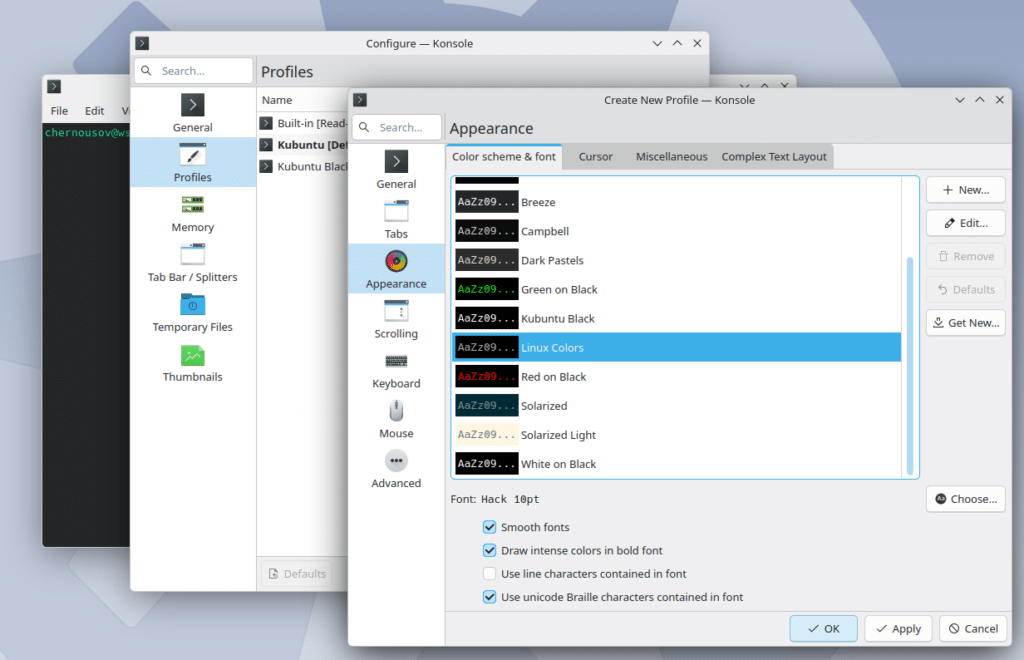The image size is (1024, 660).
Task: Focus the search field in Create New Profile
Action: click(396, 127)
